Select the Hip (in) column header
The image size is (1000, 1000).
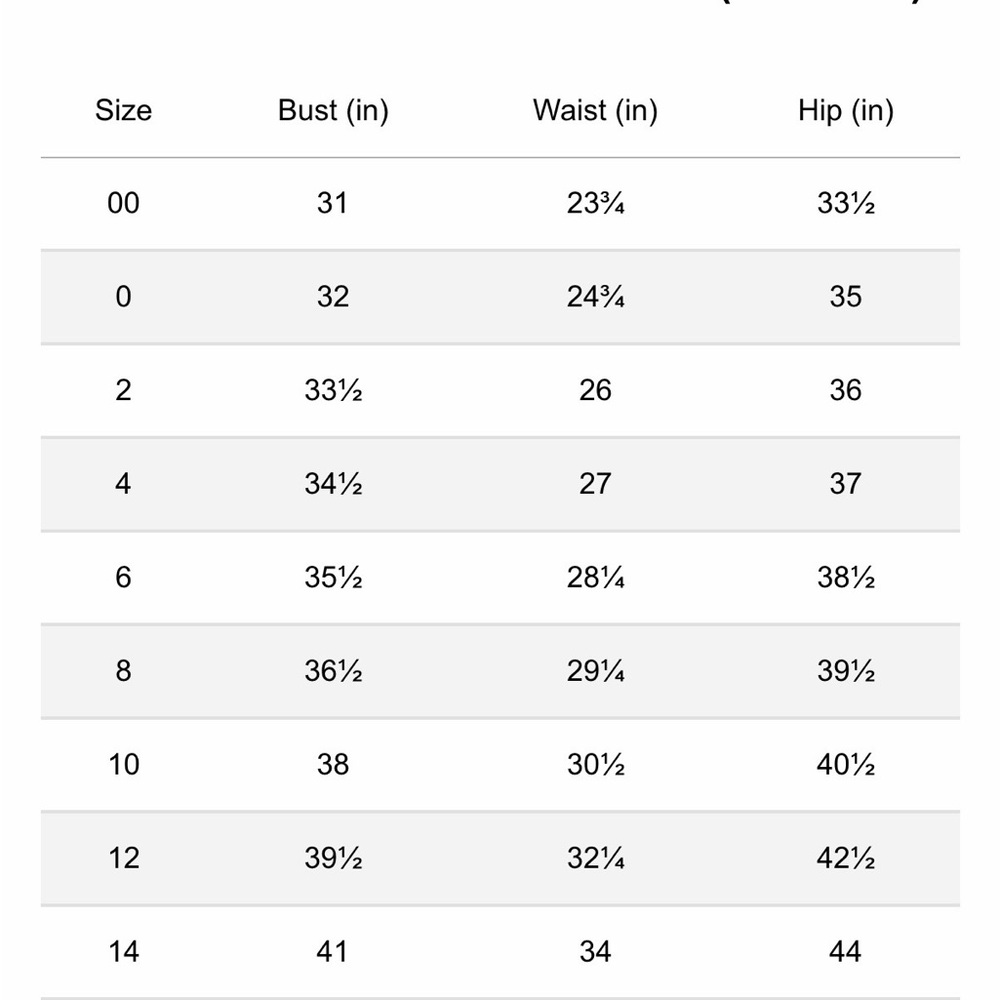846,111
